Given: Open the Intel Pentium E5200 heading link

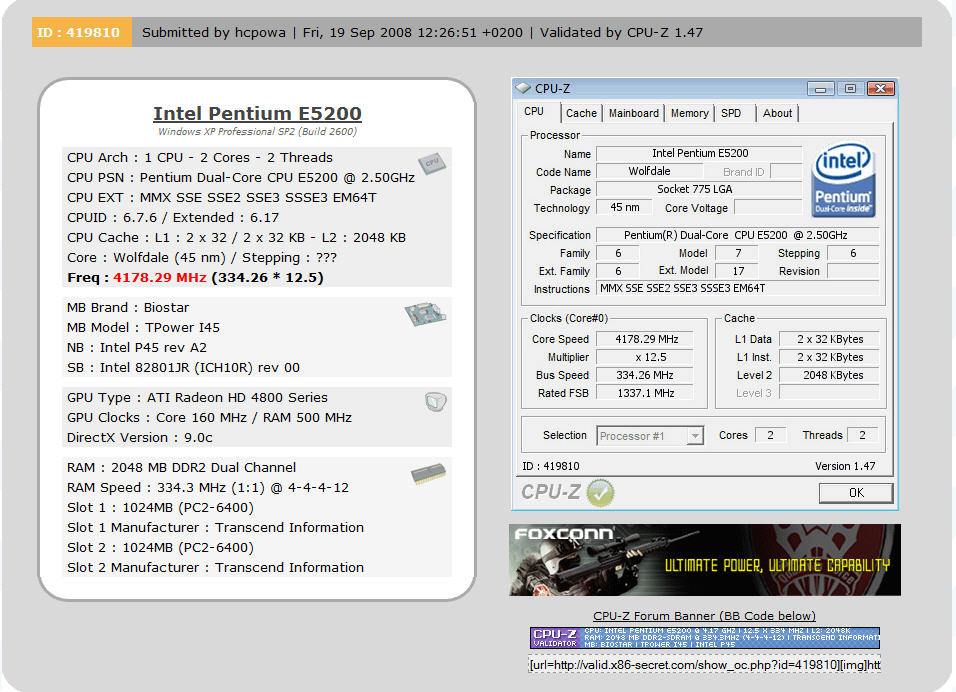Looking at the screenshot, I should 257,113.
